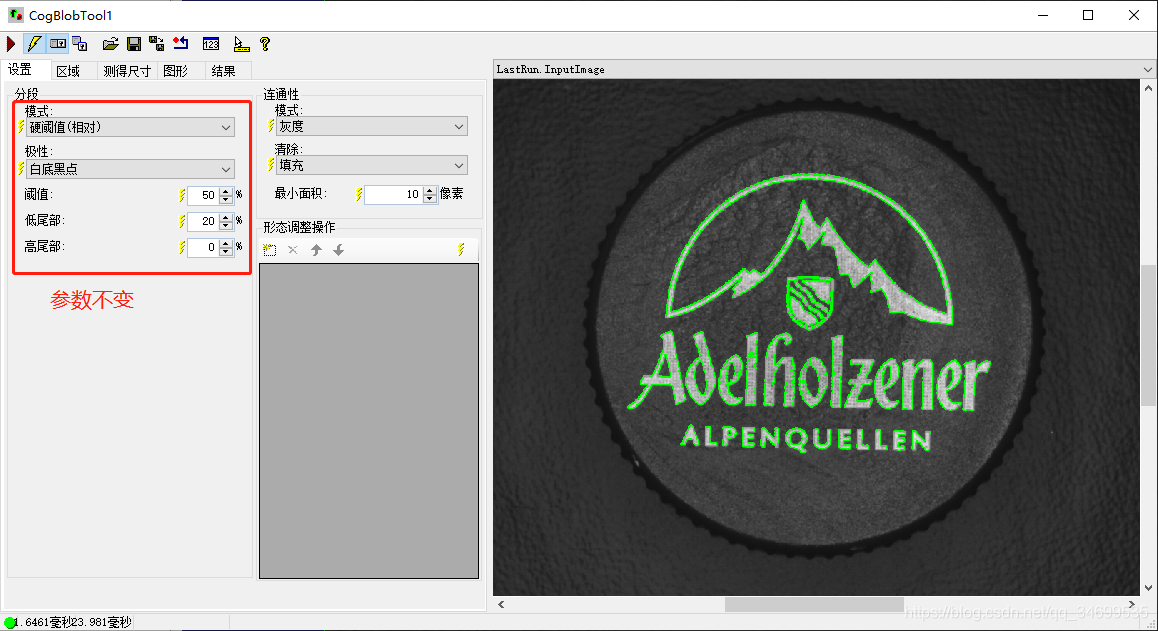Open the 测得尺寸 tab
This screenshot has height=631, width=1158.
coord(127,71)
